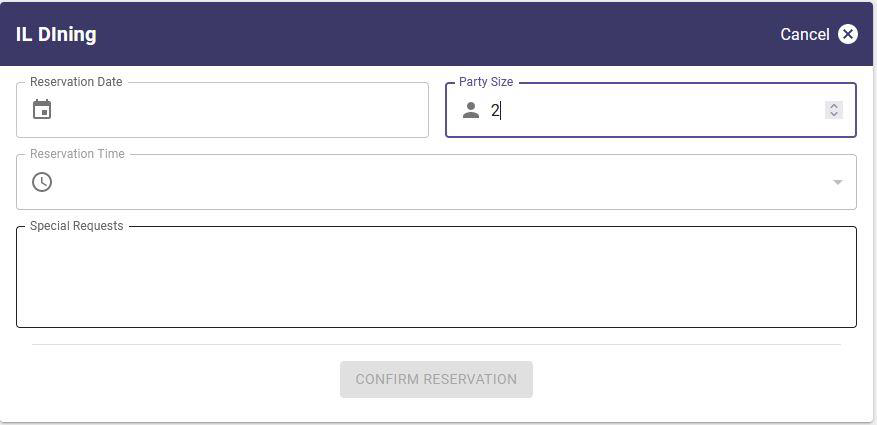
Task: Decrease party size with the down arrow
Action: coord(834,115)
